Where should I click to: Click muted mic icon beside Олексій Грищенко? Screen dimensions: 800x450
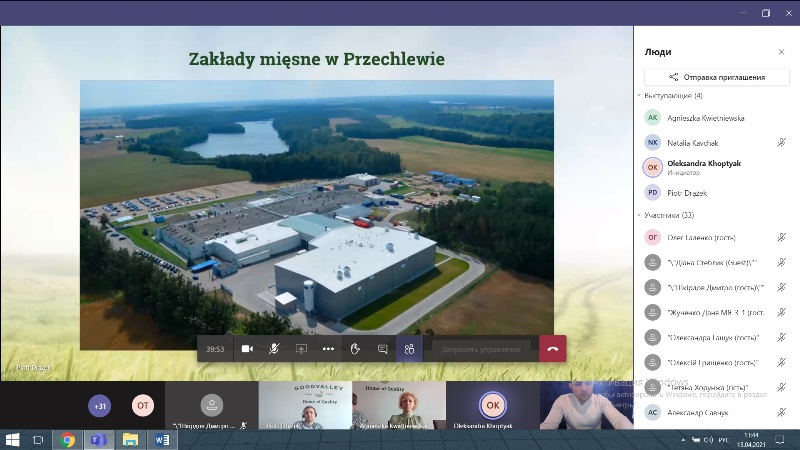[781, 362]
